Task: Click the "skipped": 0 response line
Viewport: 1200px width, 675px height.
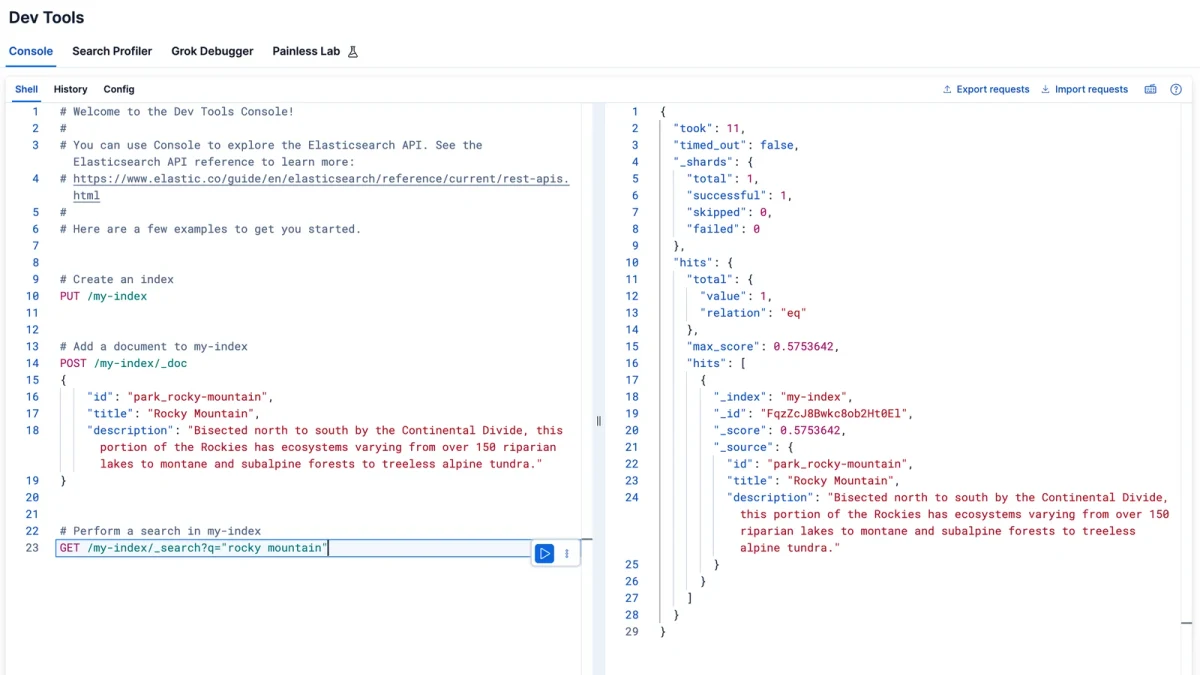Action: point(730,212)
